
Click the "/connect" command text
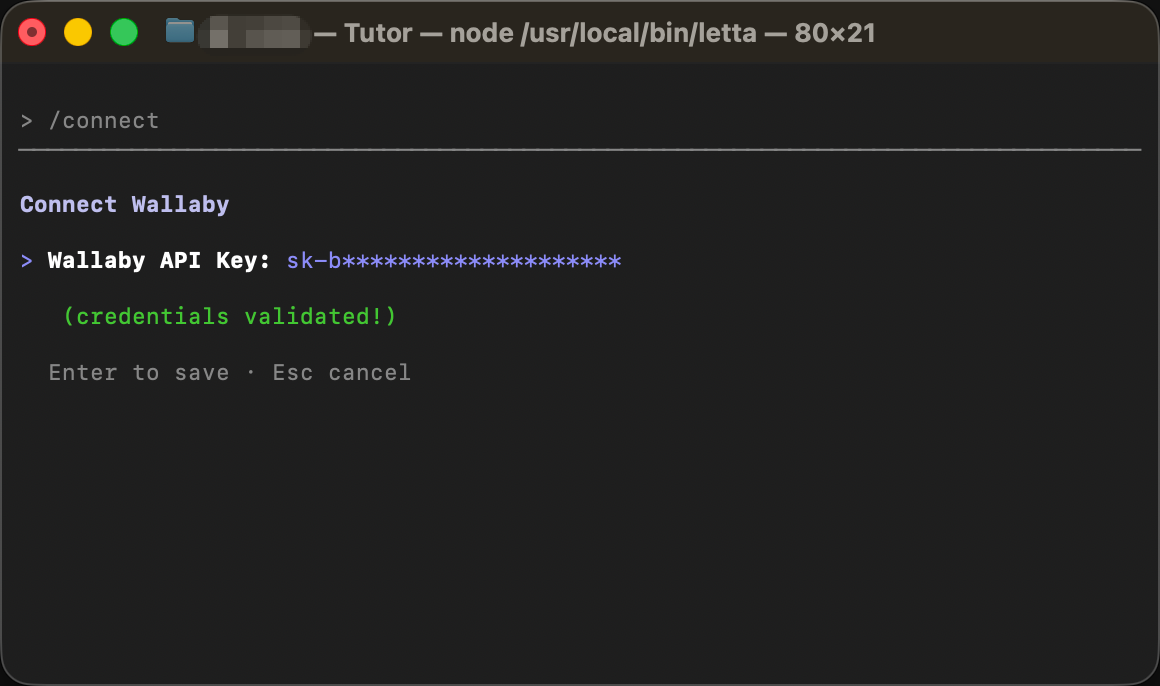click(x=104, y=121)
